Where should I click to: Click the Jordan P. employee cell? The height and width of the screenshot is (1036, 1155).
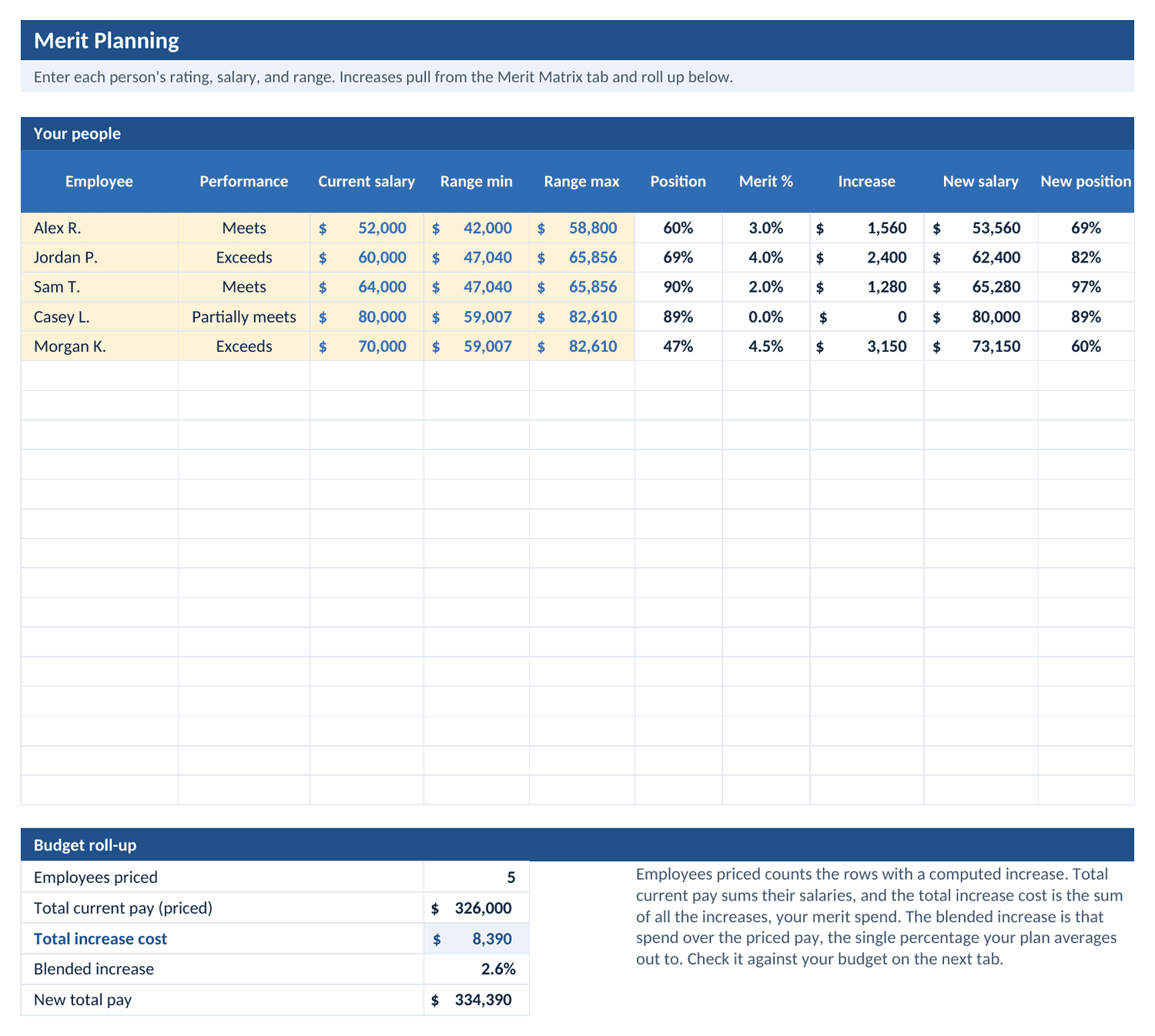99,257
